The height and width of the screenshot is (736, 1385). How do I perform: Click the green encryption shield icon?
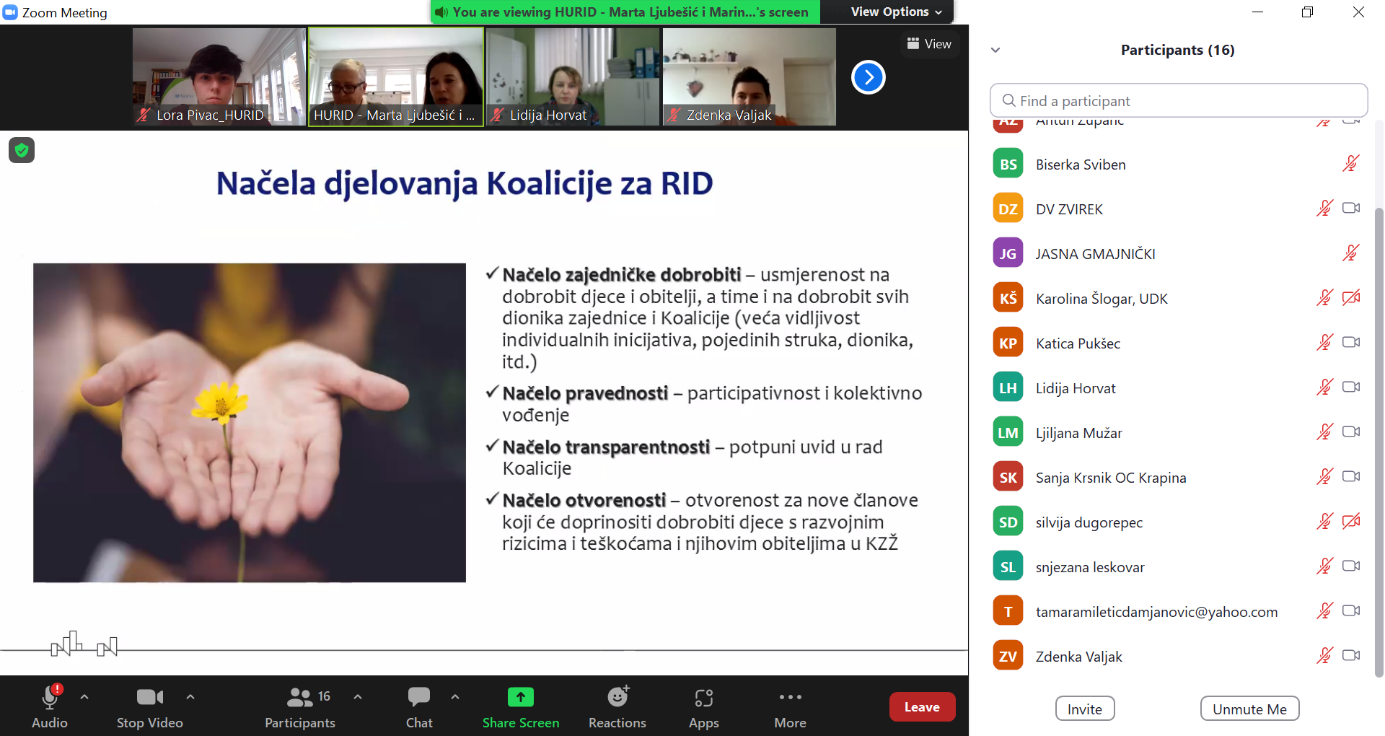[21, 150]
